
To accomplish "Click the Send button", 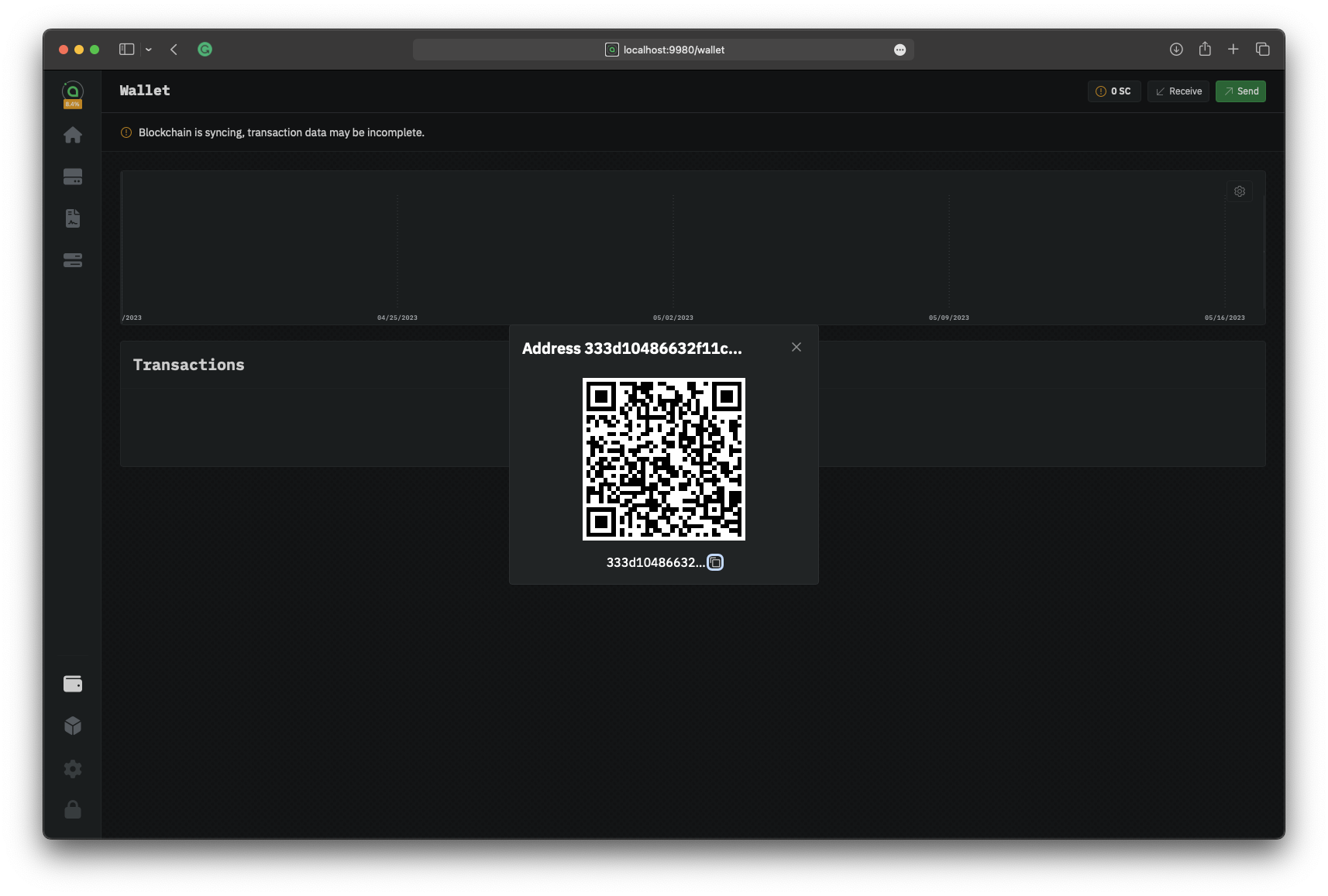I will click(x=1240, y=91).
